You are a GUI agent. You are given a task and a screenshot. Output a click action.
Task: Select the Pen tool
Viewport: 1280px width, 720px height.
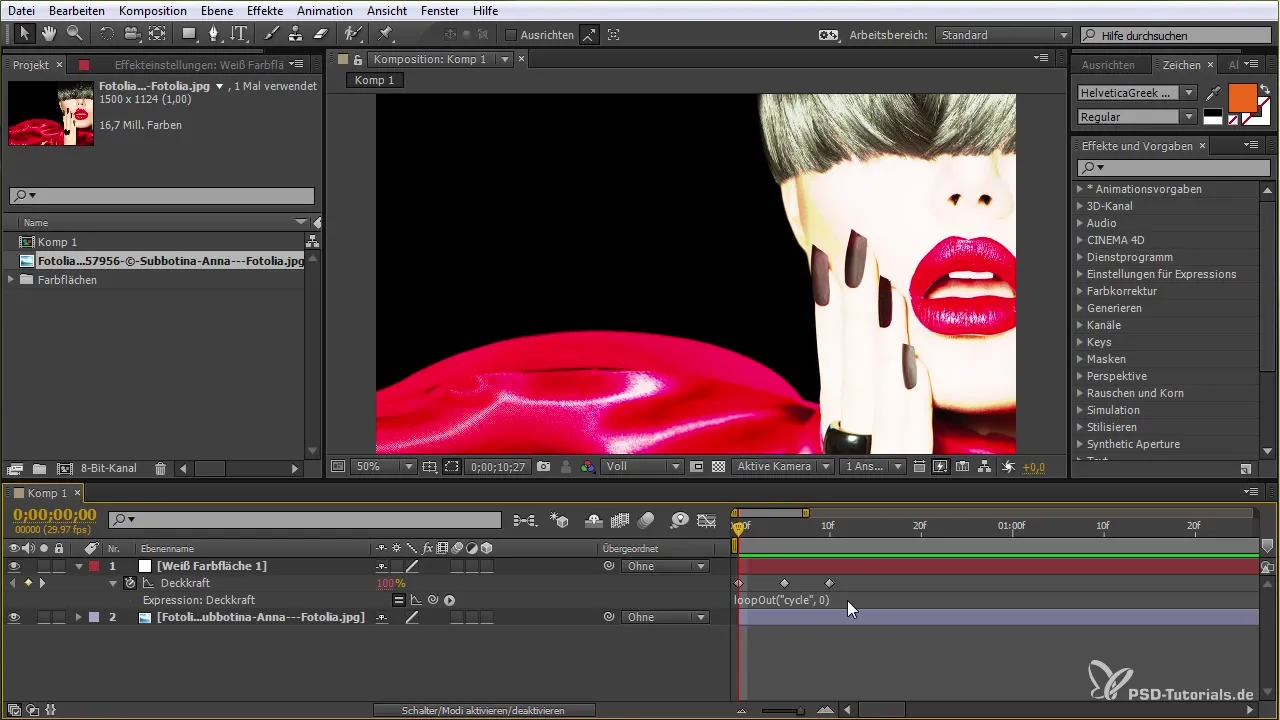pos(214,34)
